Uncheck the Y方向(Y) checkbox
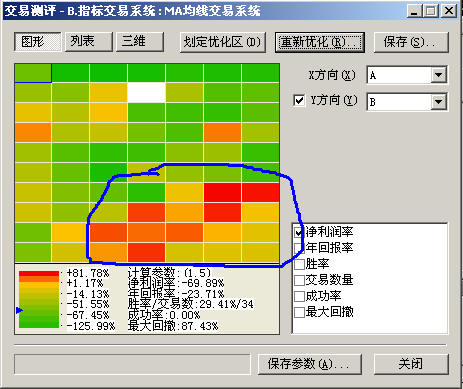 (x=299, y=100)
